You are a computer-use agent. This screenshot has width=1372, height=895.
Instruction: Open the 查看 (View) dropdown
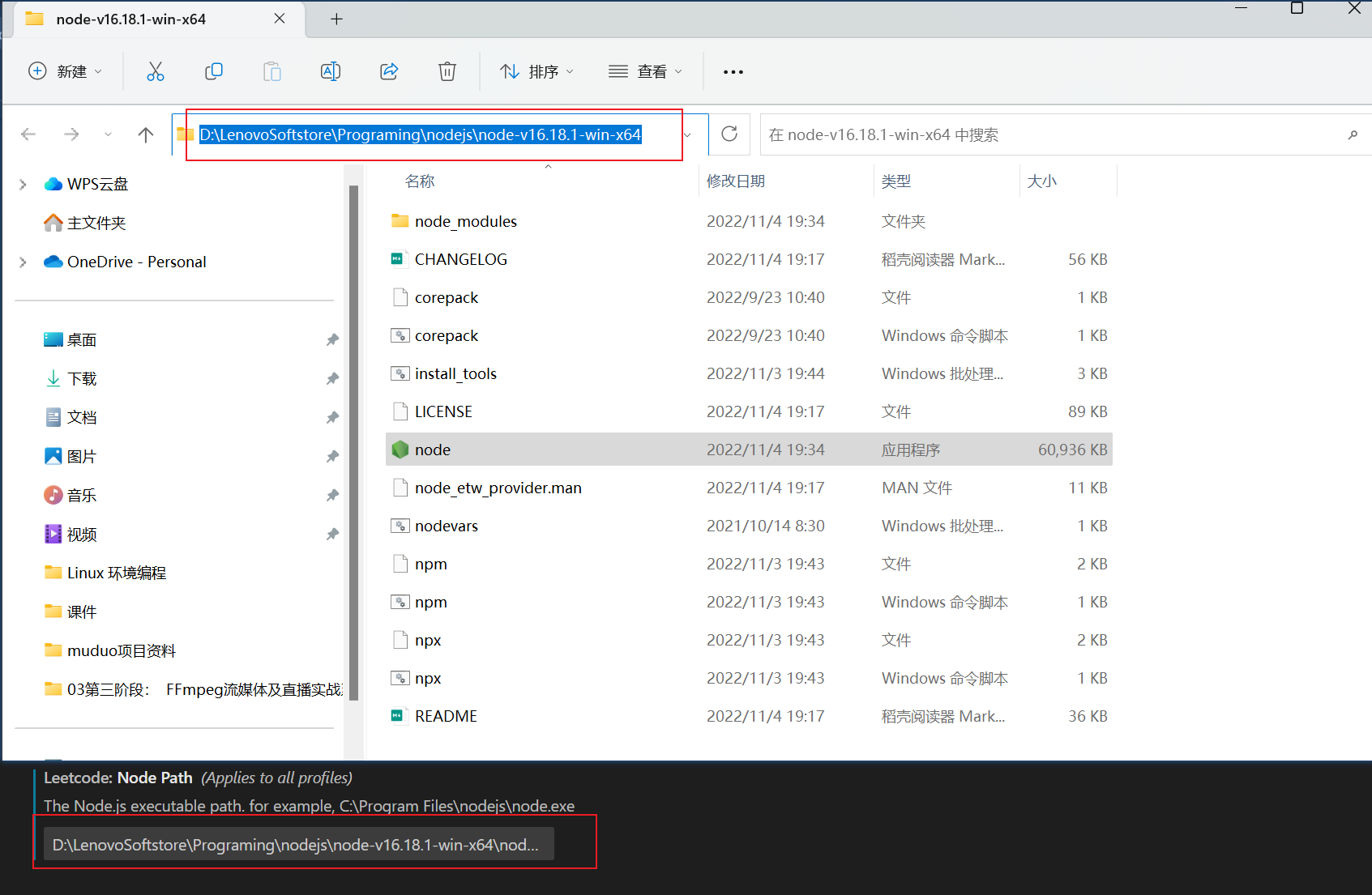point(645,71)
